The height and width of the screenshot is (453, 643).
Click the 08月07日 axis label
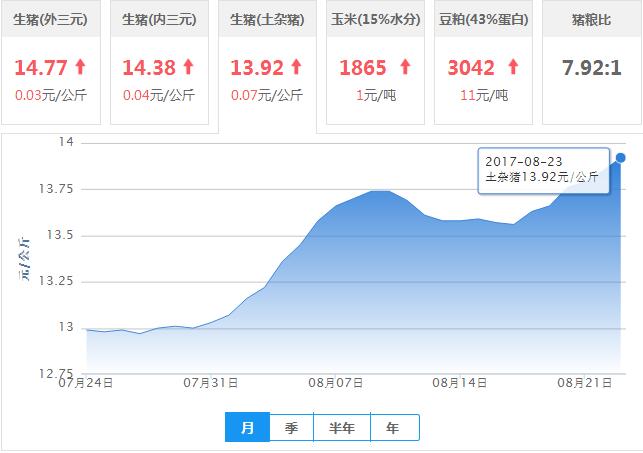tap(335, 383)
